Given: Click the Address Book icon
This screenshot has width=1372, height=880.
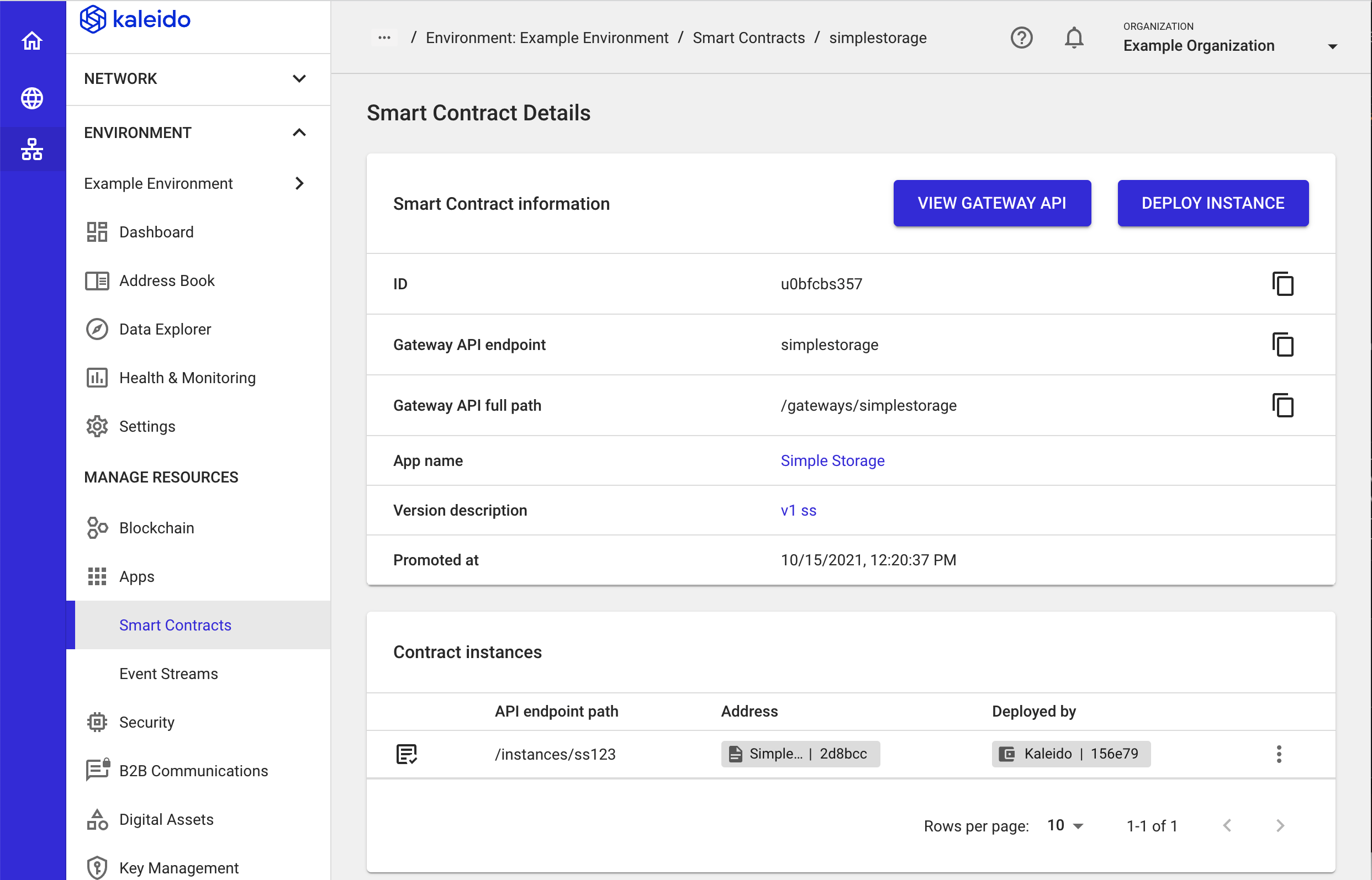Looking at the screenshot, I should click(97, 281).
